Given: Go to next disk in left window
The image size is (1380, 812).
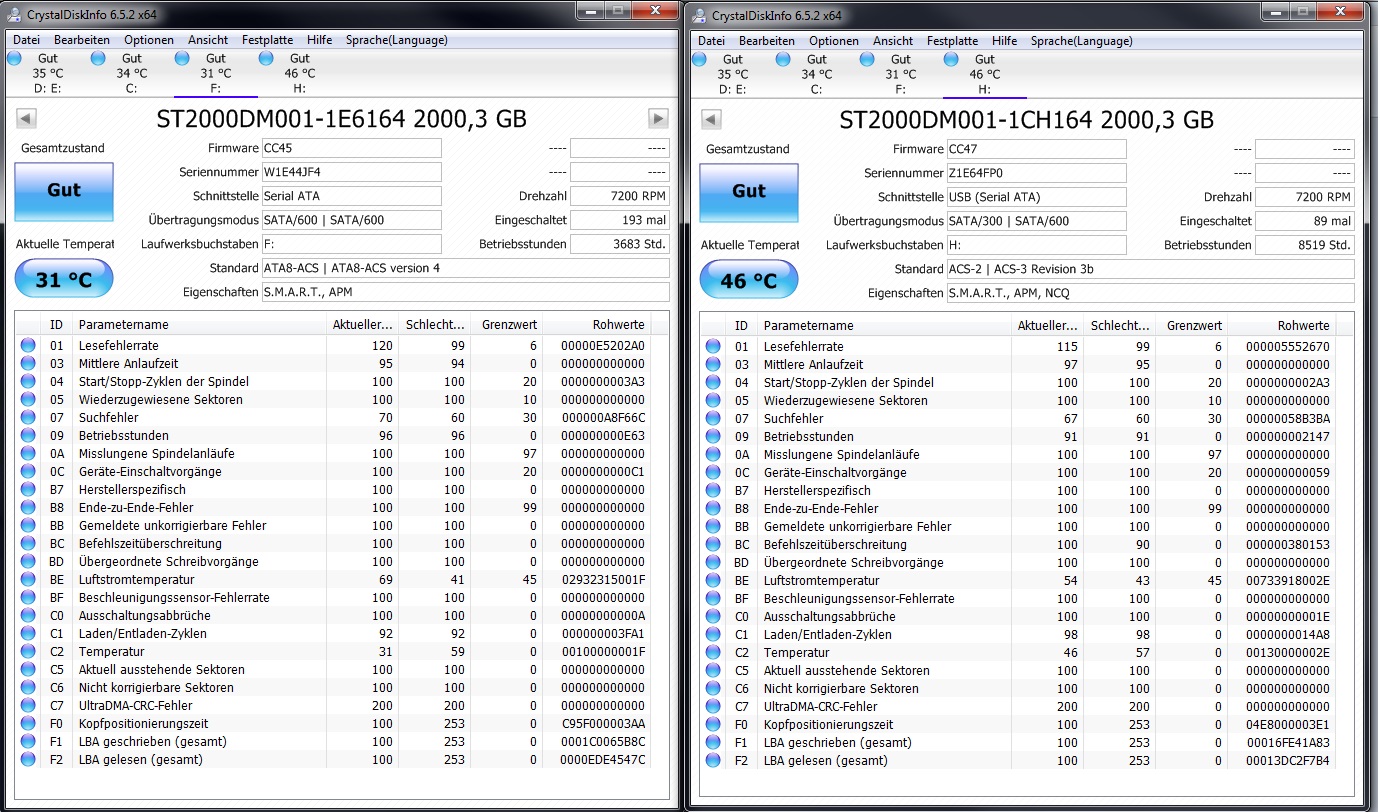Looking at the screenshot, I should (x=658, y=119).
